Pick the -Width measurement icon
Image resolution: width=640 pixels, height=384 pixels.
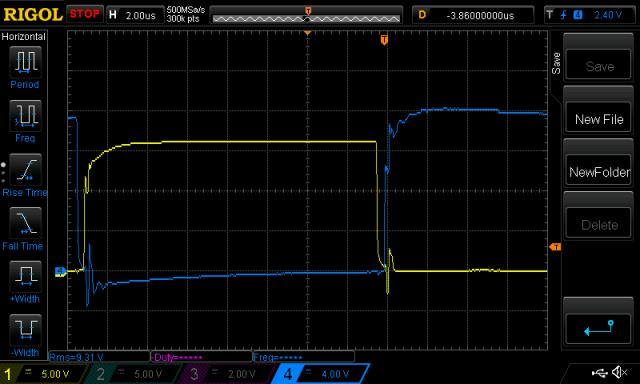25,330
